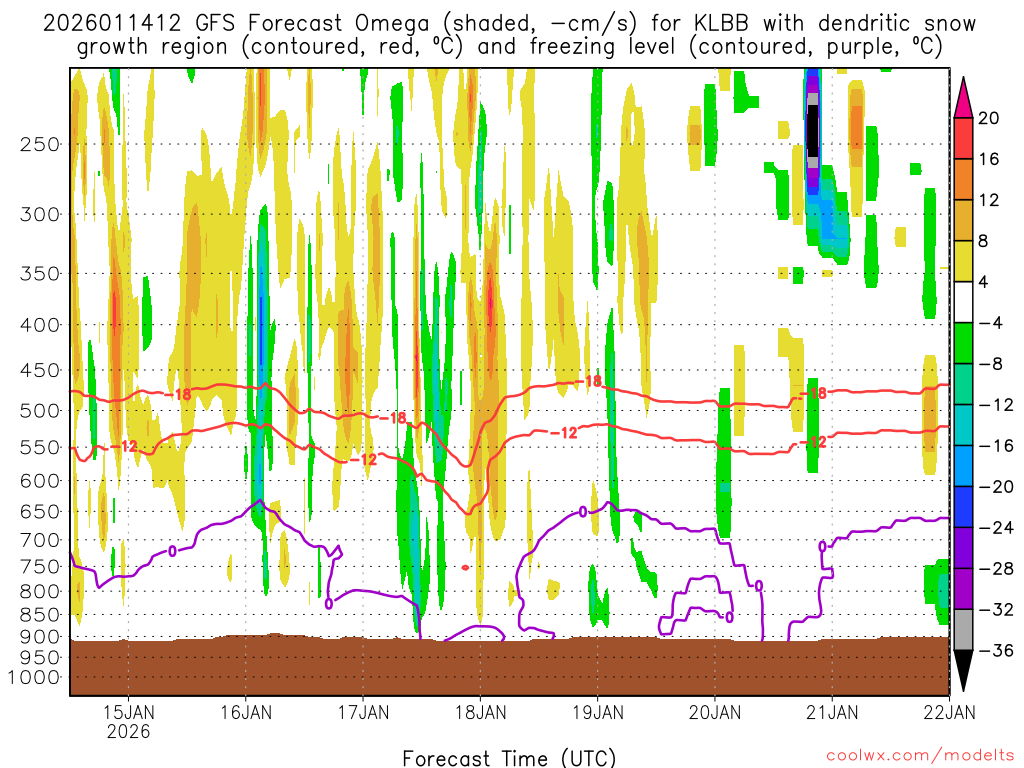This screenshot has height=768, width=1024.
Task: Click the 21JAN date label on time axis
Action: coord(831,712)
